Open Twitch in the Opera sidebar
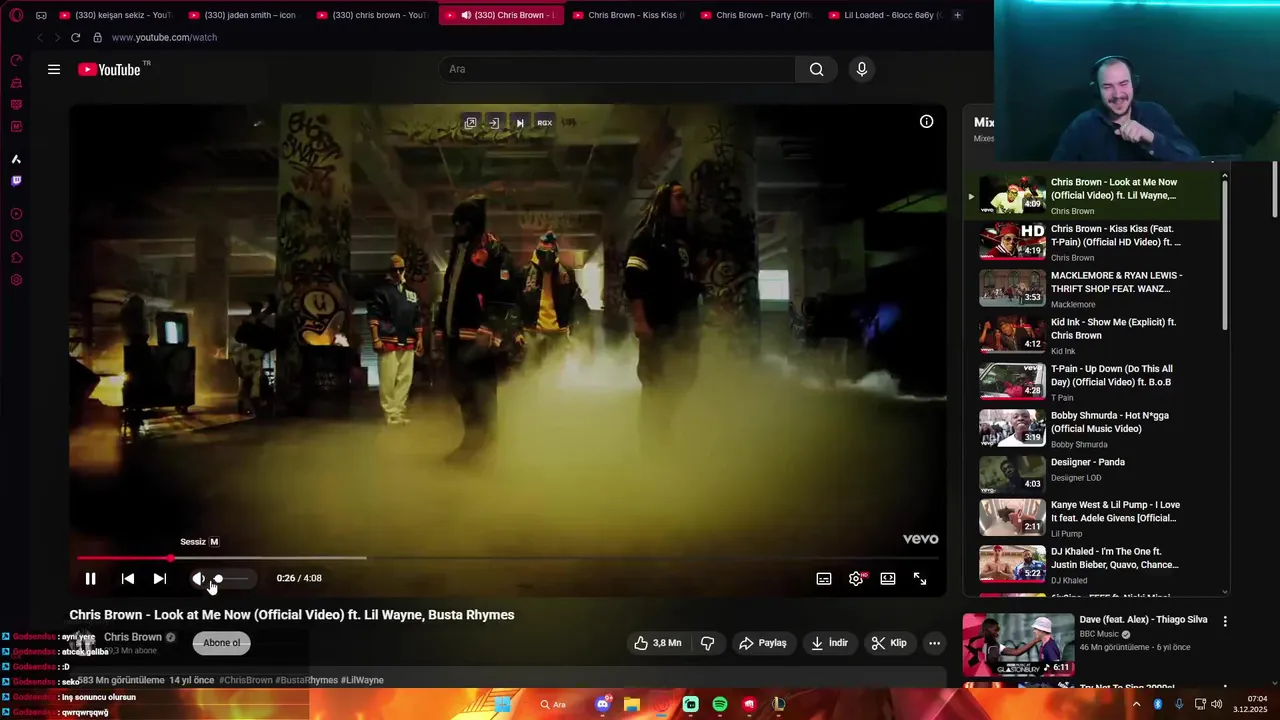 coord(16,181)
